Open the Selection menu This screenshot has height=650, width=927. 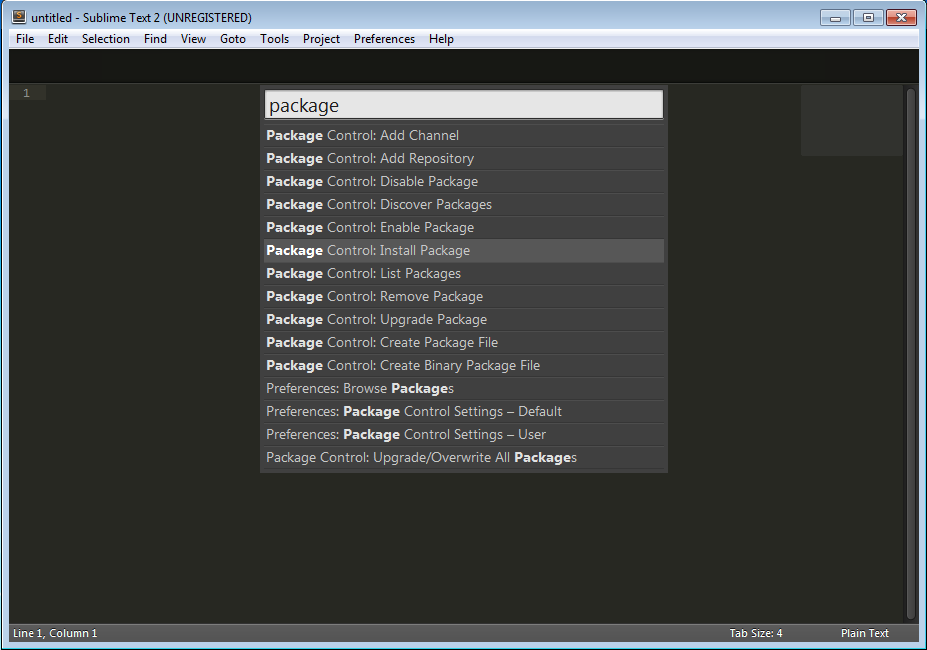tap(106, 39)
